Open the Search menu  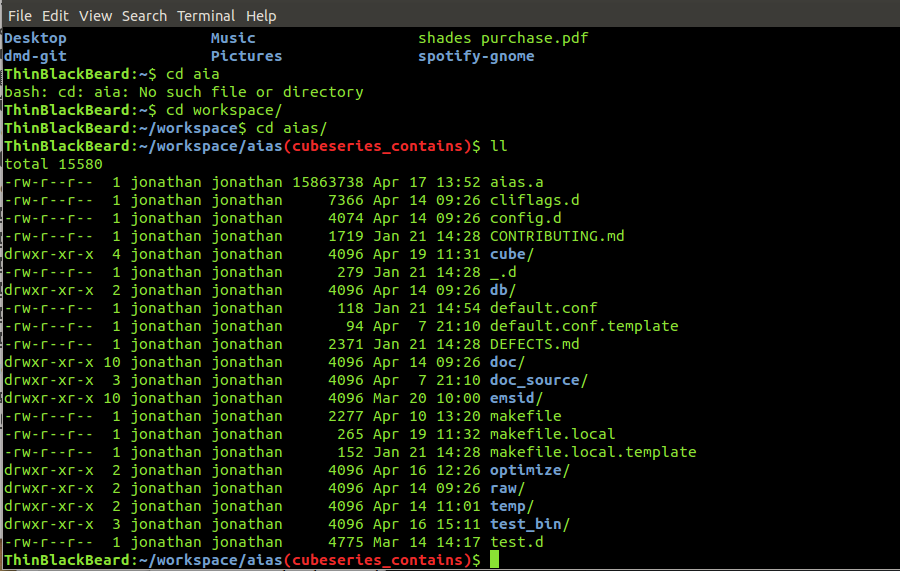click(x=144, y=15)
